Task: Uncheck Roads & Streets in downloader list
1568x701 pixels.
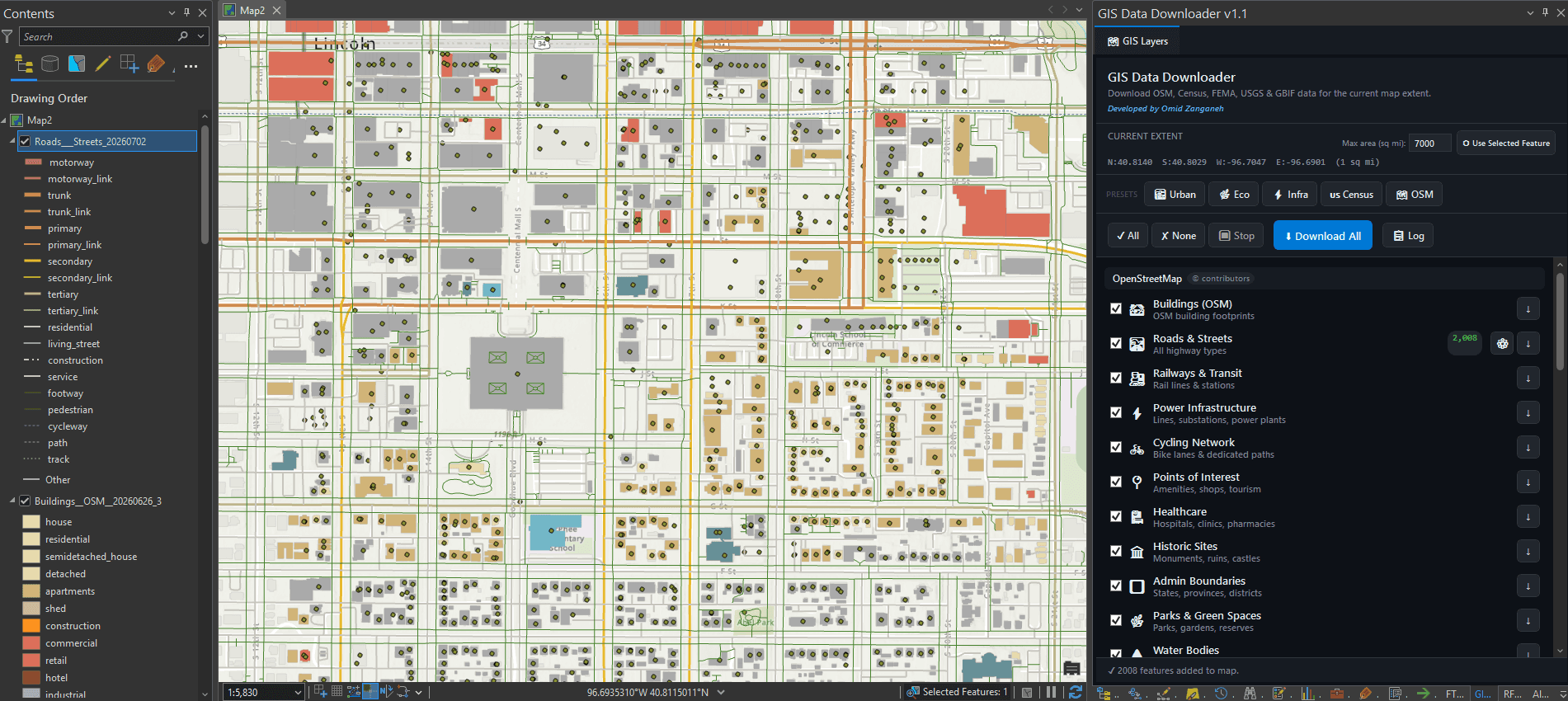Action: click(1116, 344)
